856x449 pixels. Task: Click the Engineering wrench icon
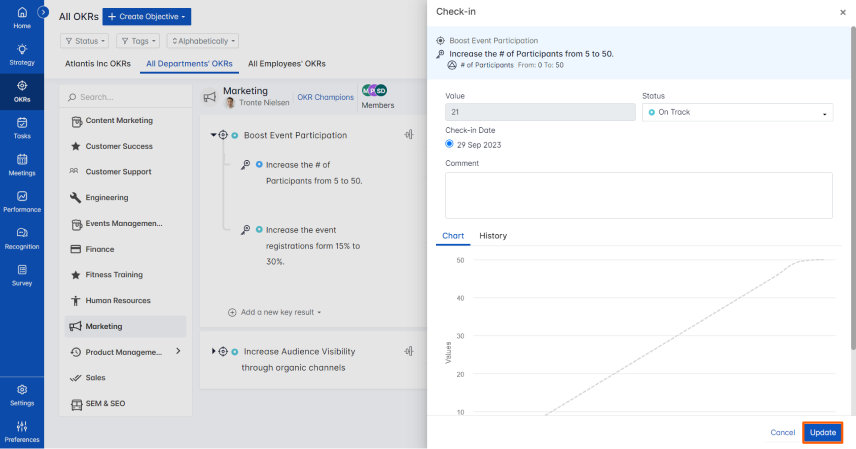75,197
